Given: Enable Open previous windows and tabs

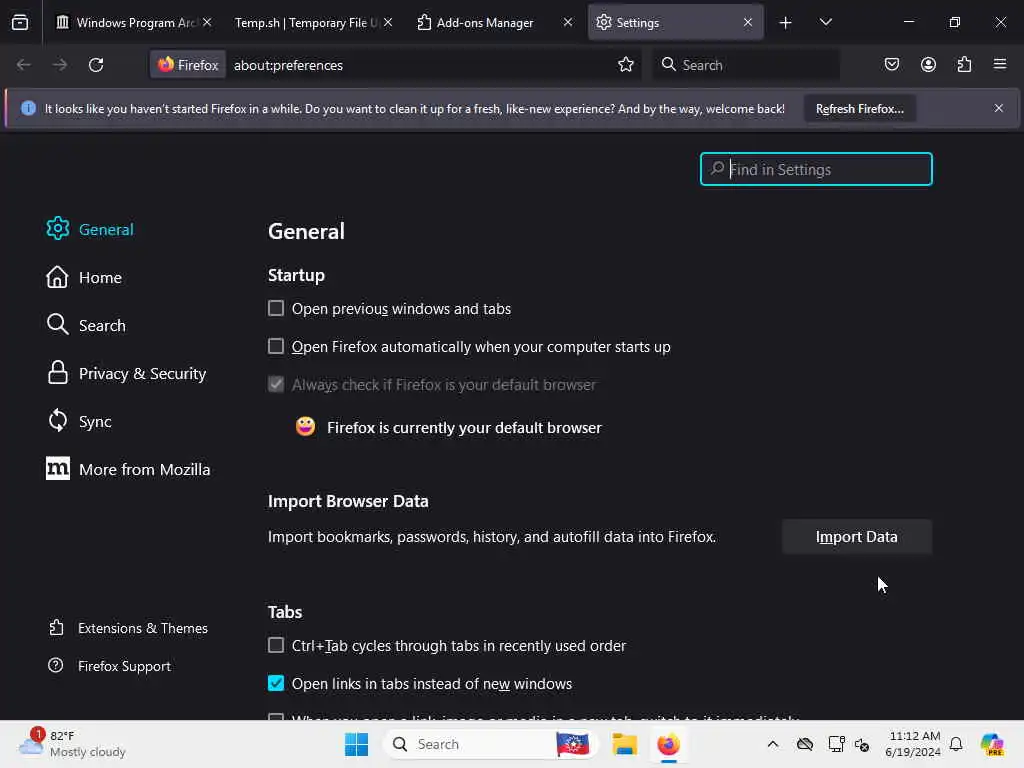Looking at the screenshot, I should coord(276,308).
